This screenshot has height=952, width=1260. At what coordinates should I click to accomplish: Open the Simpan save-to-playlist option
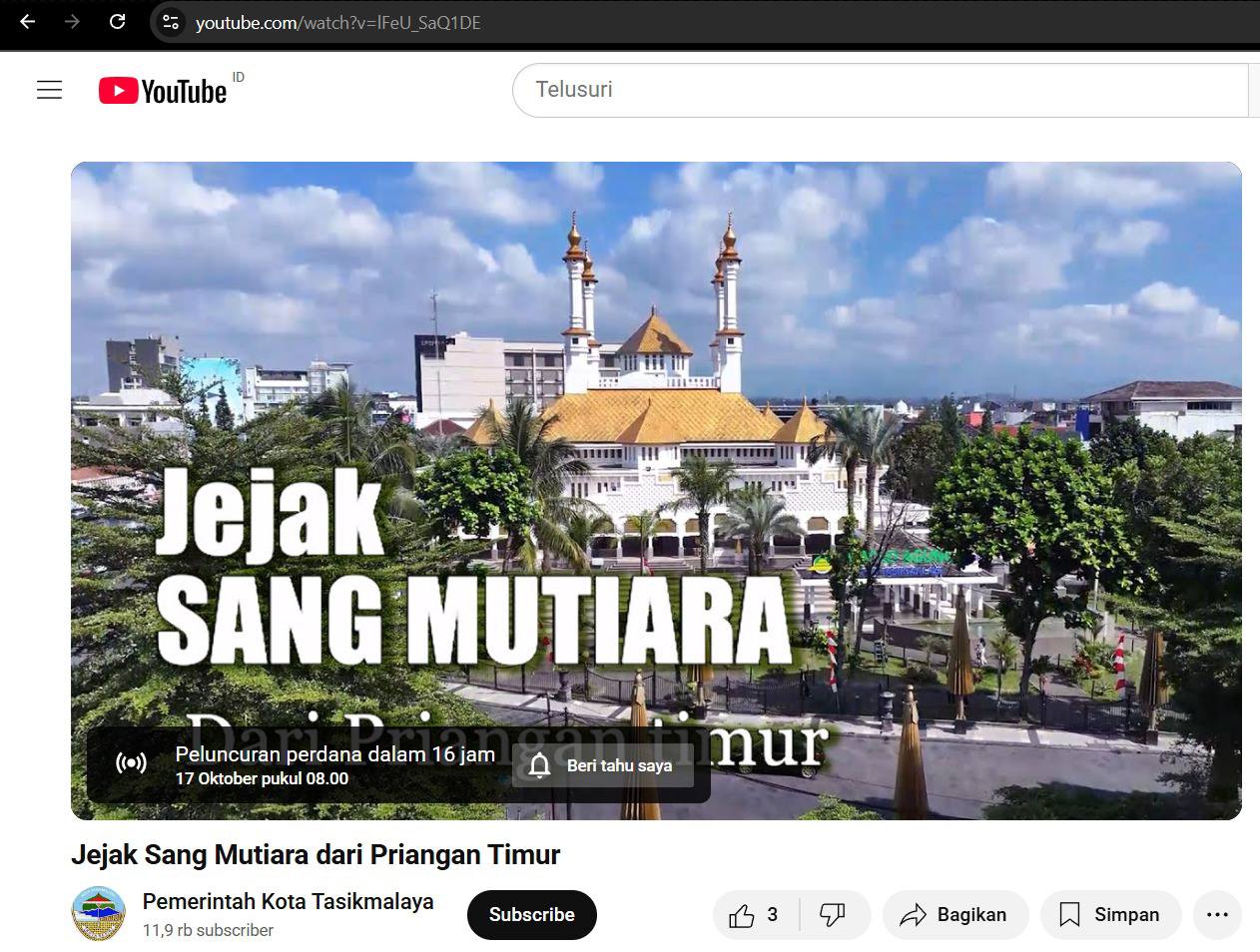click(1110, 915)
